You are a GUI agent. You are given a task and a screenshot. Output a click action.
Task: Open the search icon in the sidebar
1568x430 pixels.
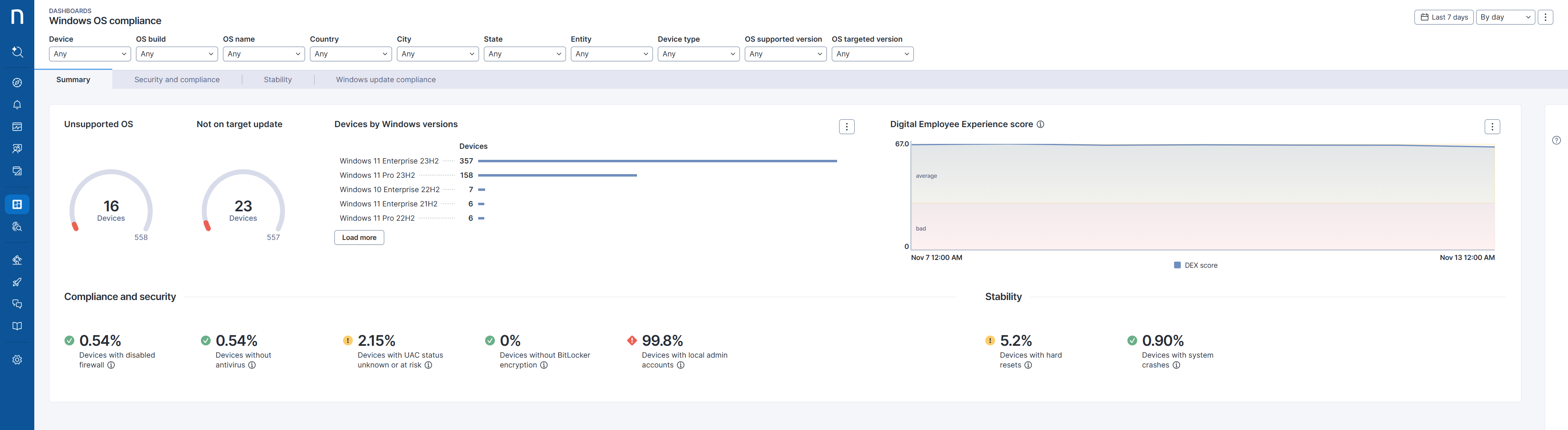pos(17,52)
